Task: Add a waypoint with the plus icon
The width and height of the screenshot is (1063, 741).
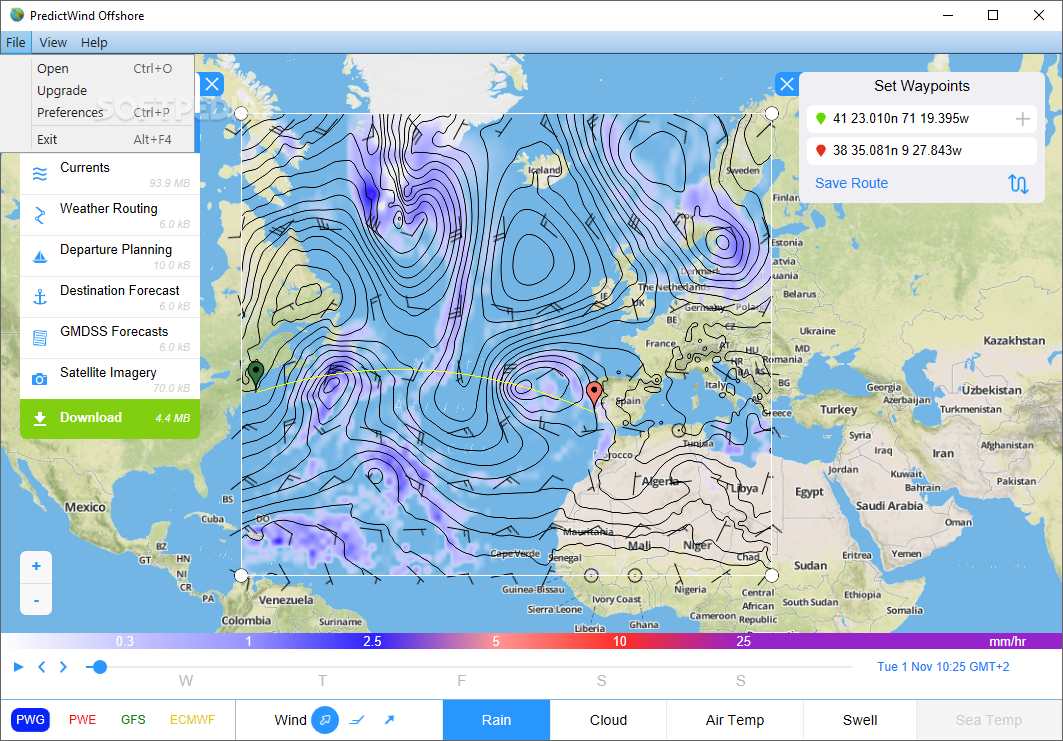Action: [x=1022, y=119]
